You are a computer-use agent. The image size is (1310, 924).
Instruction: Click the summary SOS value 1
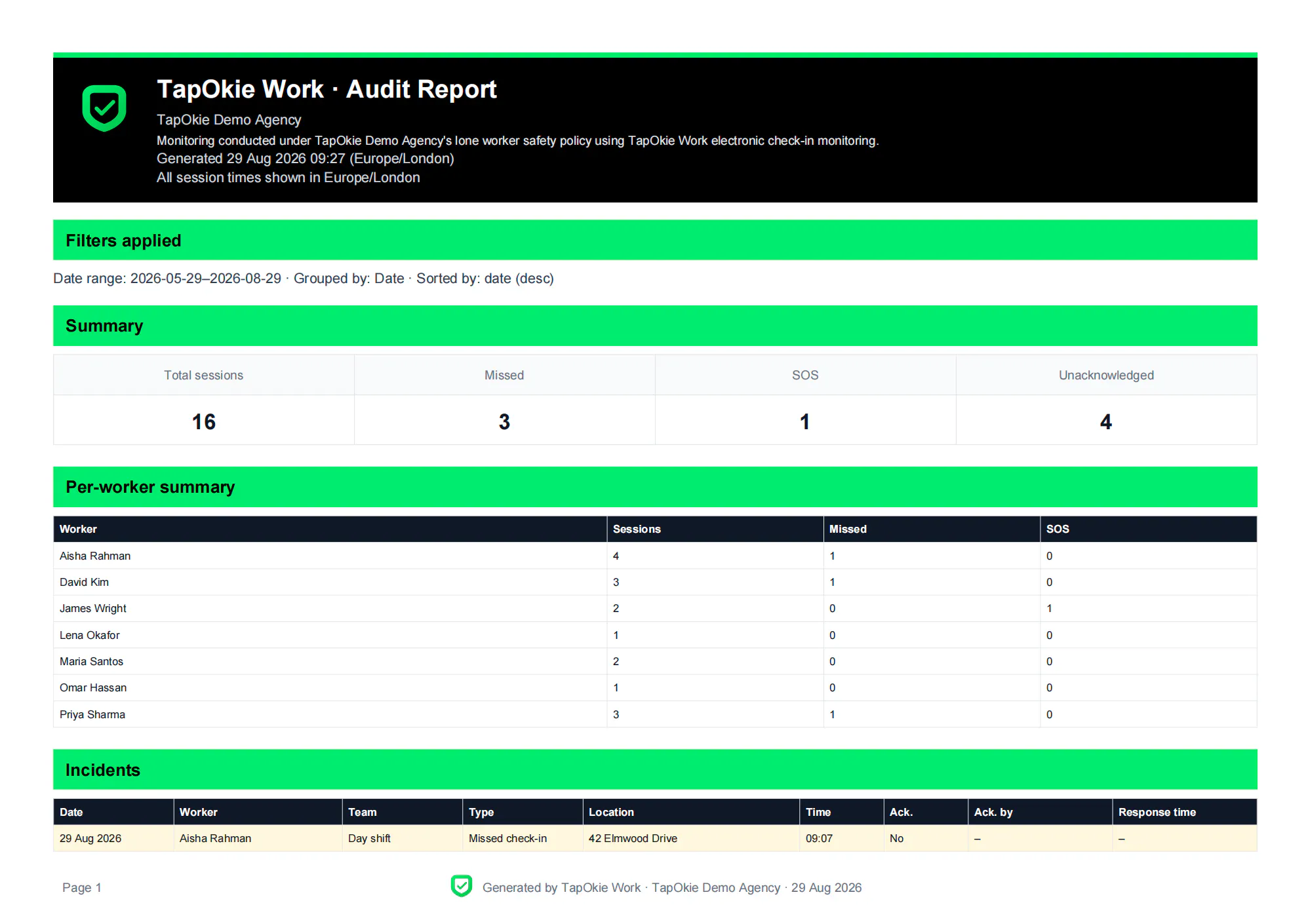click(805, 421)
